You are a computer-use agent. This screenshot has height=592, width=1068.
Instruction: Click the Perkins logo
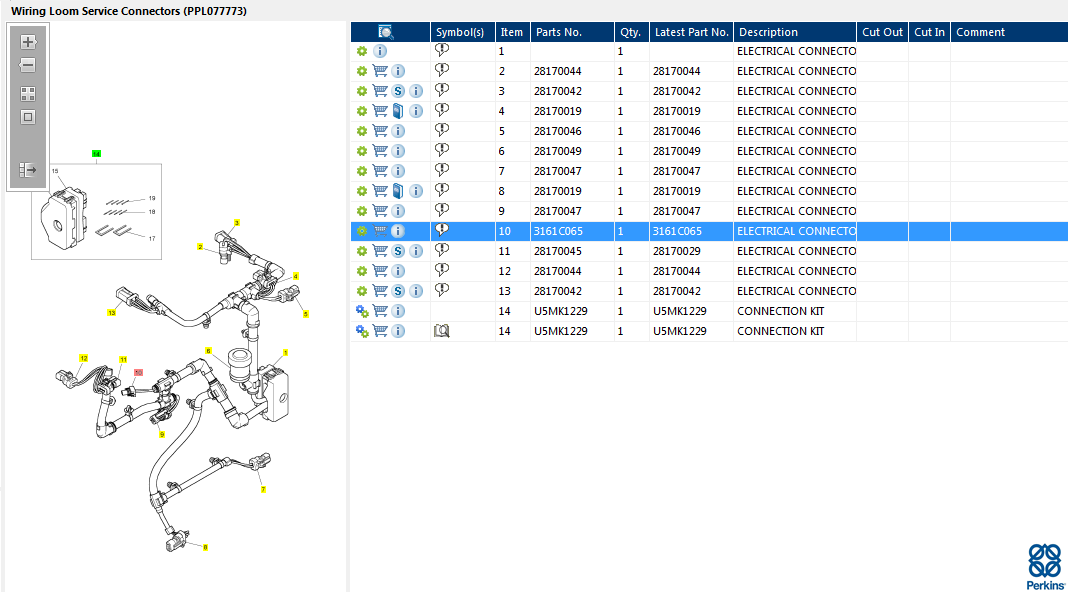point(1045,566)
